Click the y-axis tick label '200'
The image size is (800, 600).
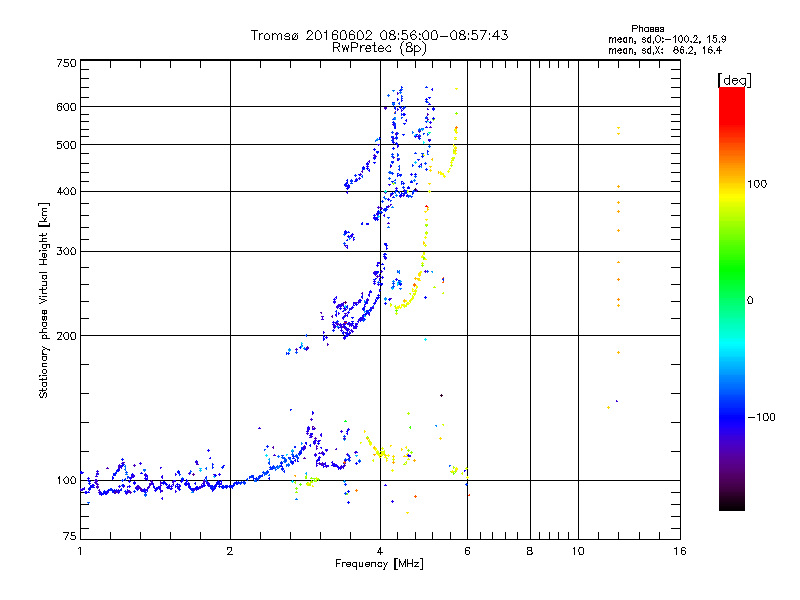pos(67,336)
